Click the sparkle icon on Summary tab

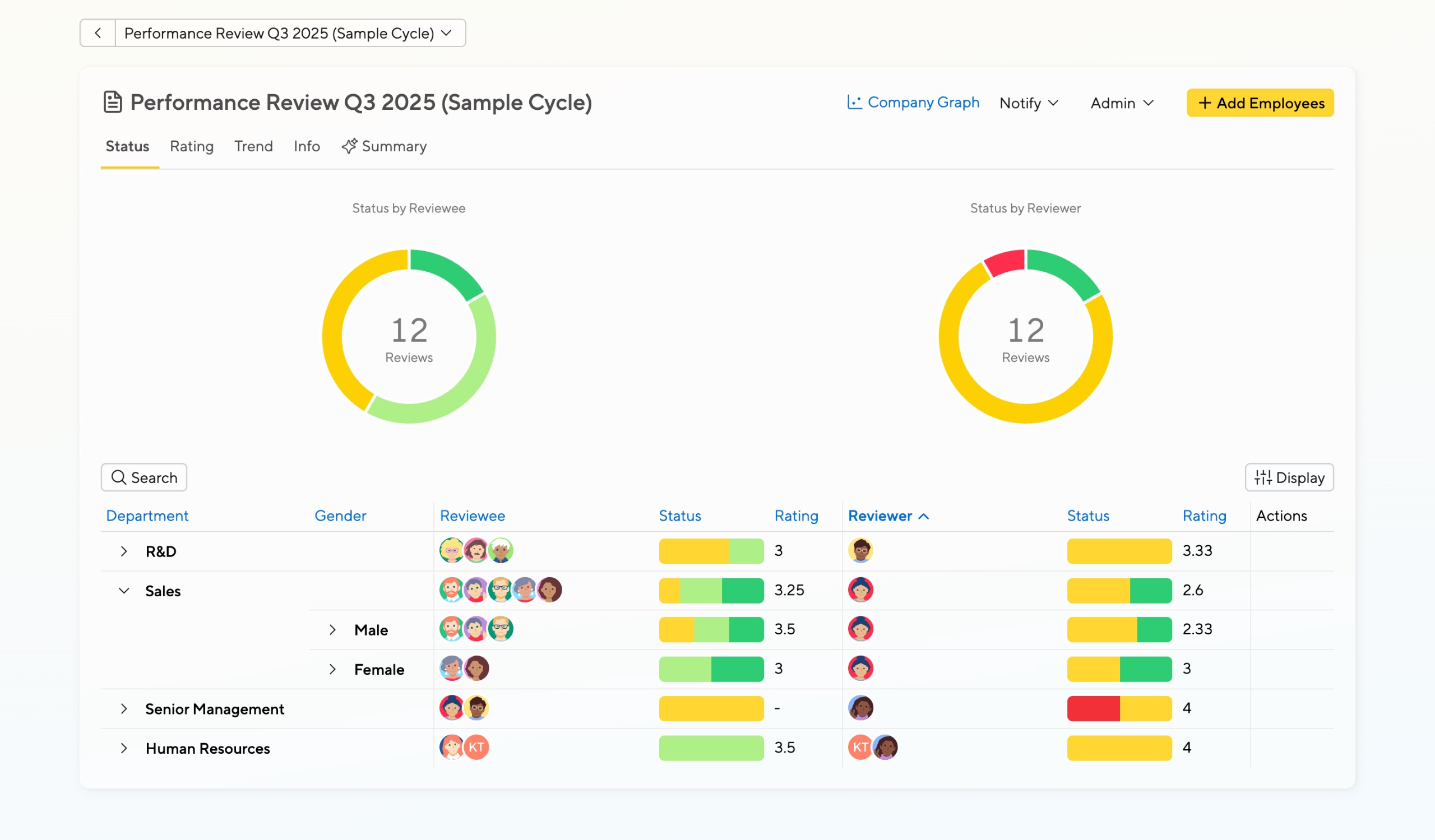(349, 146)
